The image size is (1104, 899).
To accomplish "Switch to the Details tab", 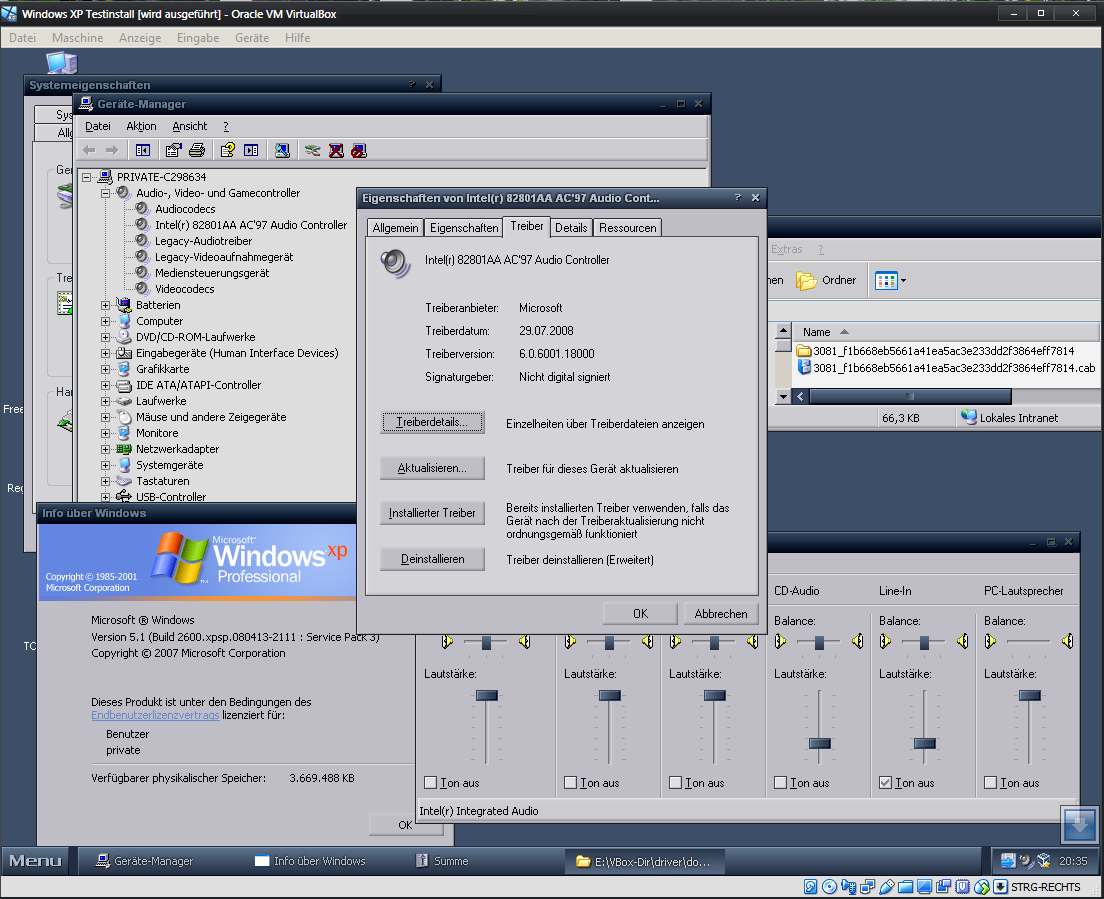I will (571, 227).
